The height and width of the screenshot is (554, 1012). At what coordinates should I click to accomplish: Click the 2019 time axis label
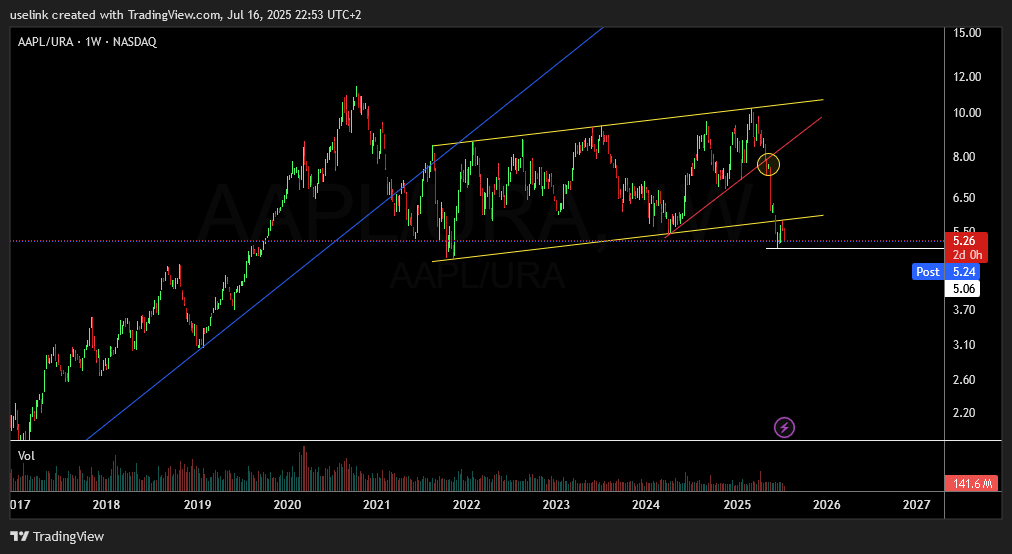pos(197,505)
